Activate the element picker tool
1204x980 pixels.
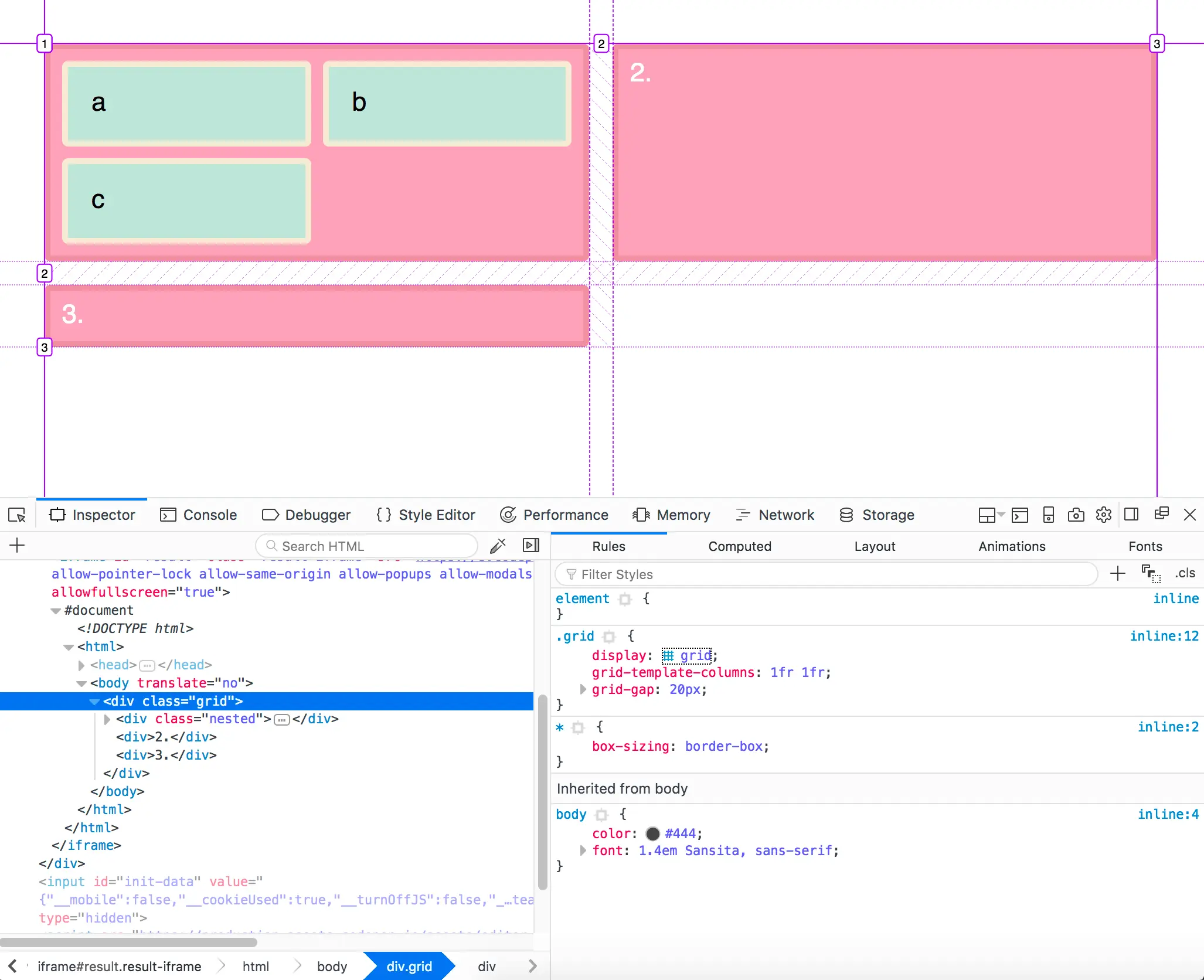coord(17,515)
